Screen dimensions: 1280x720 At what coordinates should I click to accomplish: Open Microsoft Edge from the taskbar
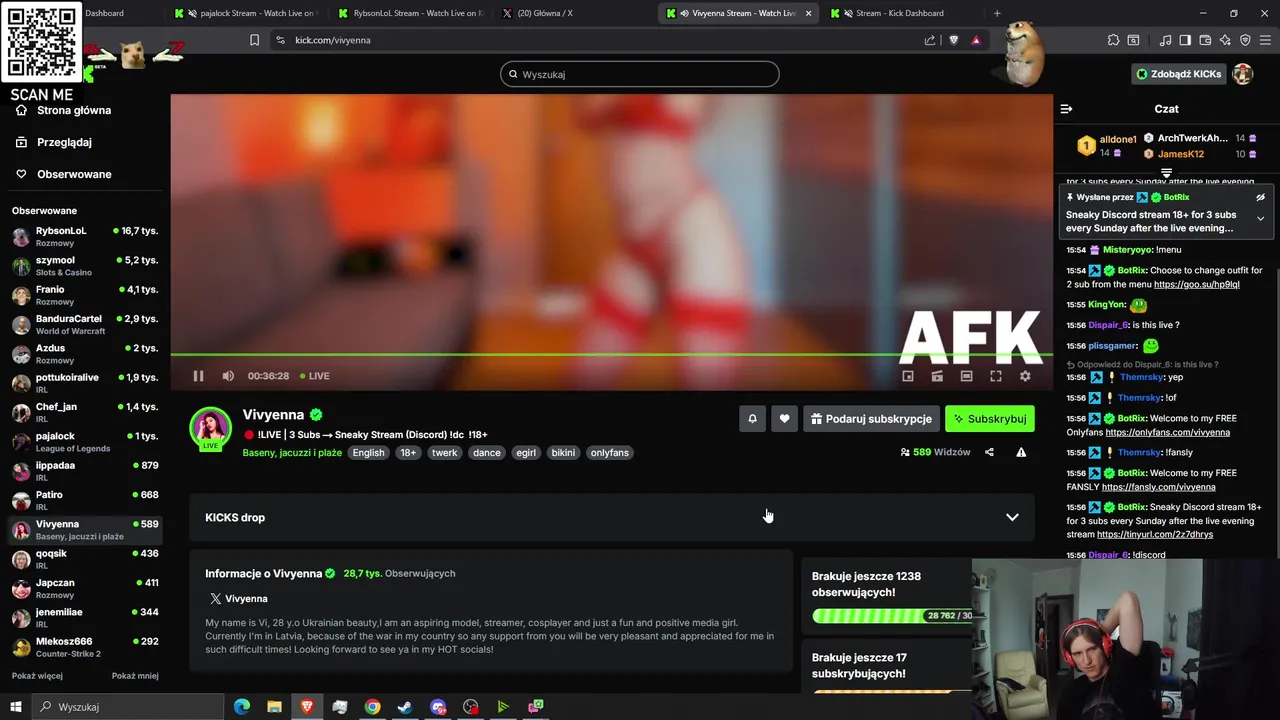242,707
